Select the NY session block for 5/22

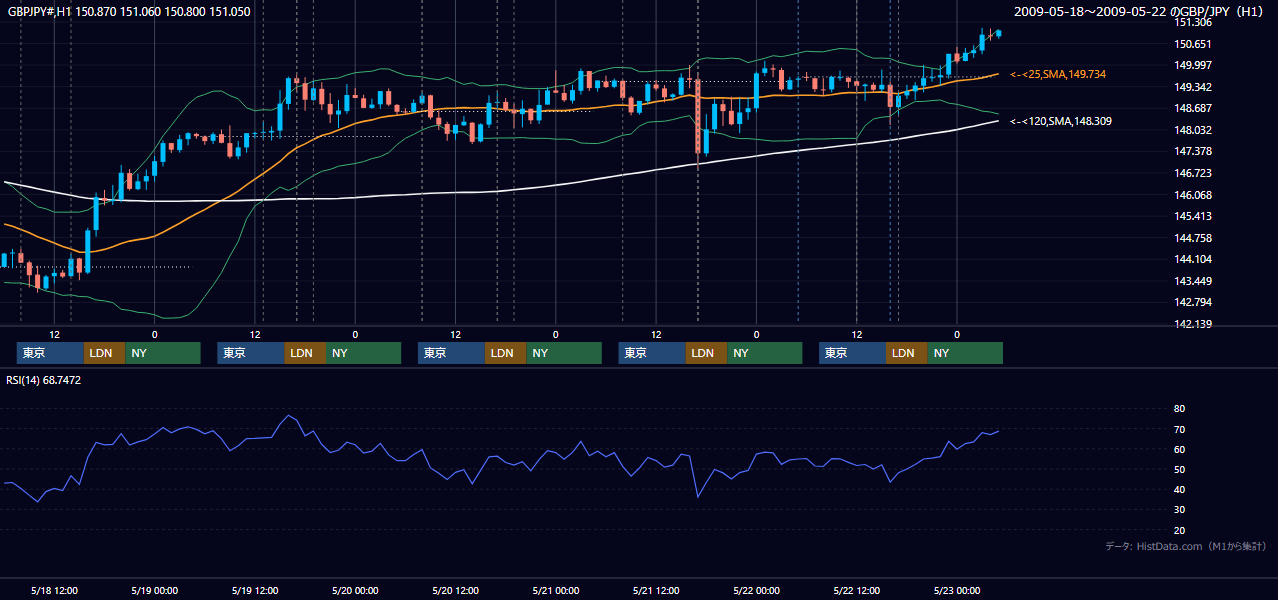(x=965, y=353)
